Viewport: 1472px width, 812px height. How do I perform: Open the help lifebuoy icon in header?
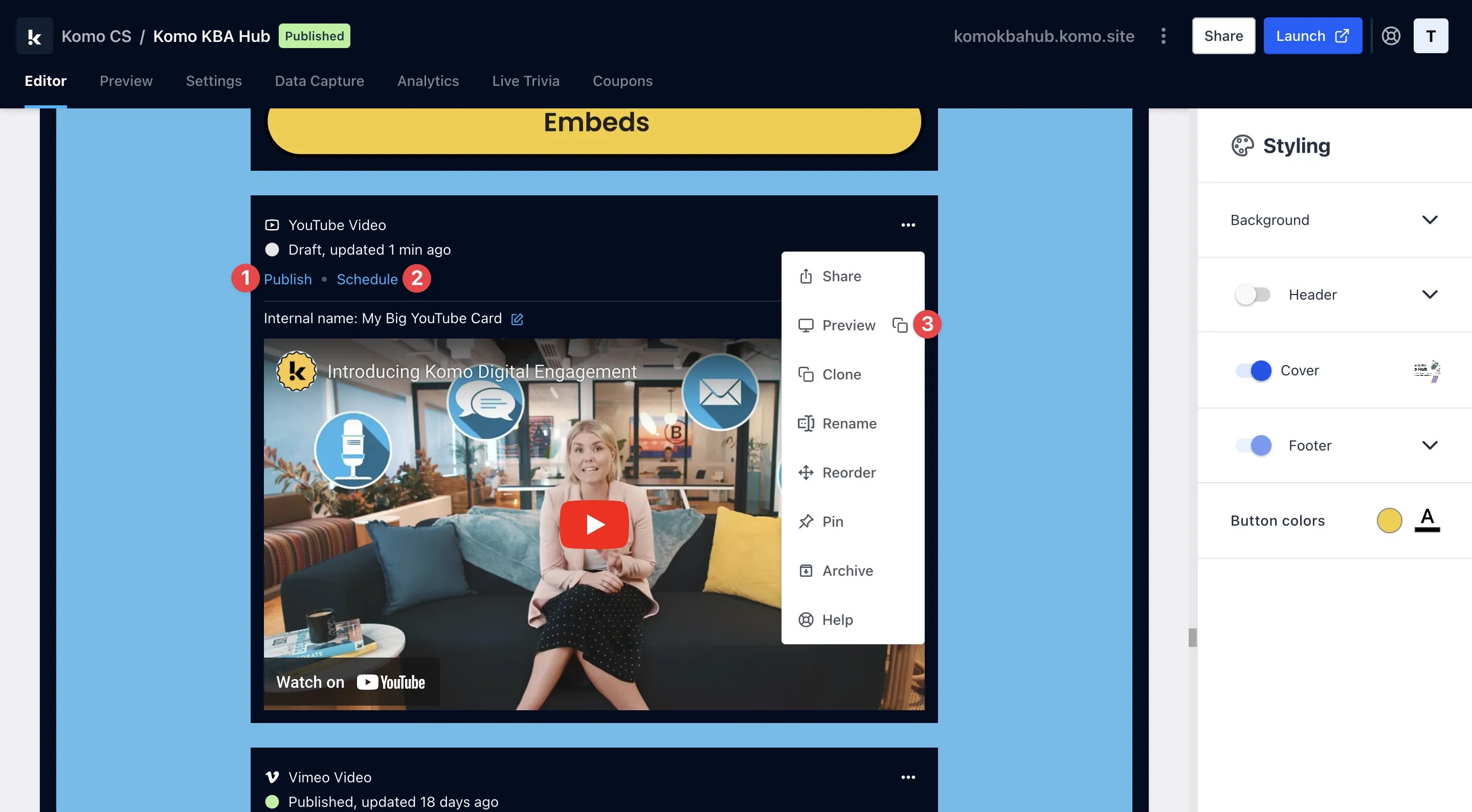tap(1391, 36)
